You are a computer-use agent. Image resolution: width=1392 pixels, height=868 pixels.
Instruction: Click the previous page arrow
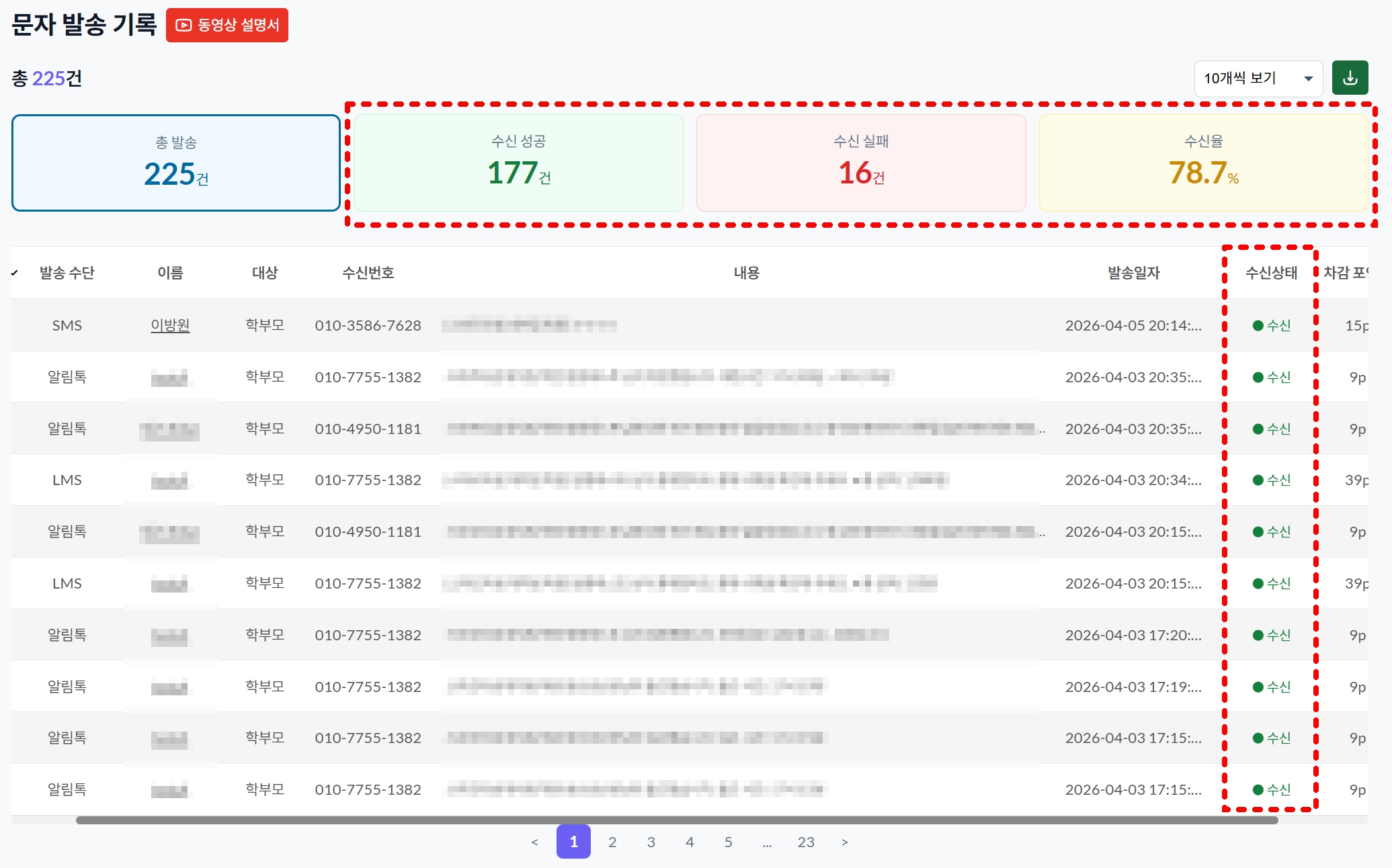click(534, 842)
